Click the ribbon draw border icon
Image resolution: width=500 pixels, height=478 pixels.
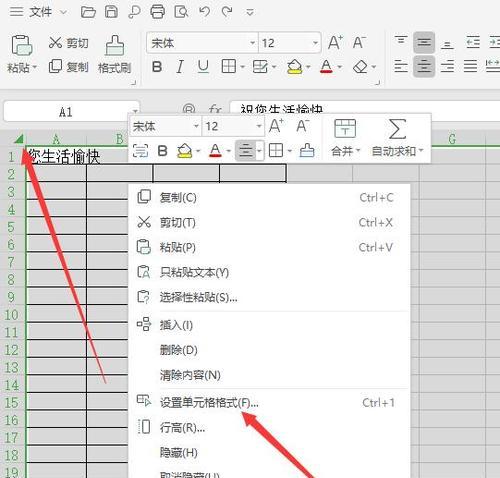coord(260,67)
